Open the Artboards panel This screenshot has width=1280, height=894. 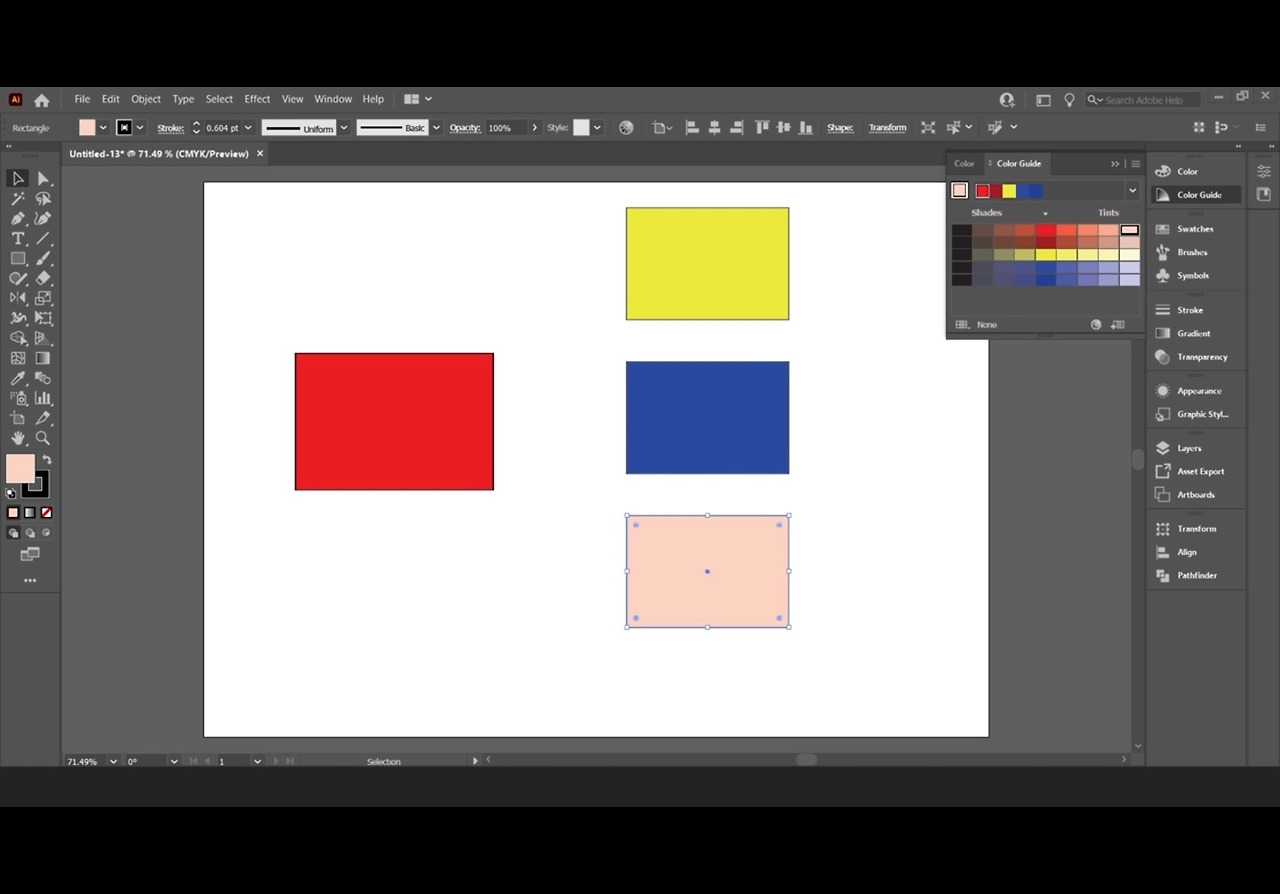click(1195, 495)
